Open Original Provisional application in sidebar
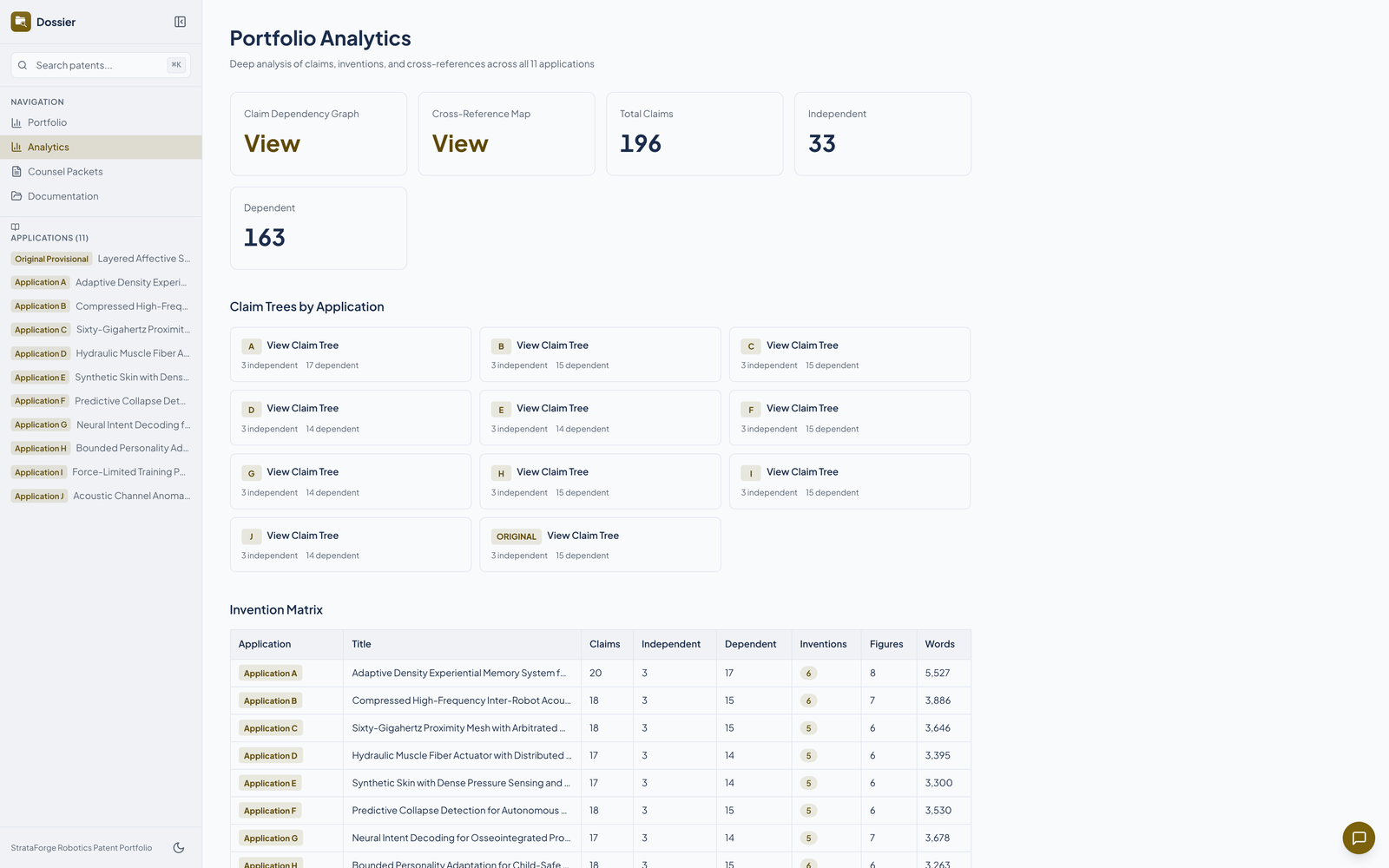This screenshot has width=1389, height=868. click(101, 259)
